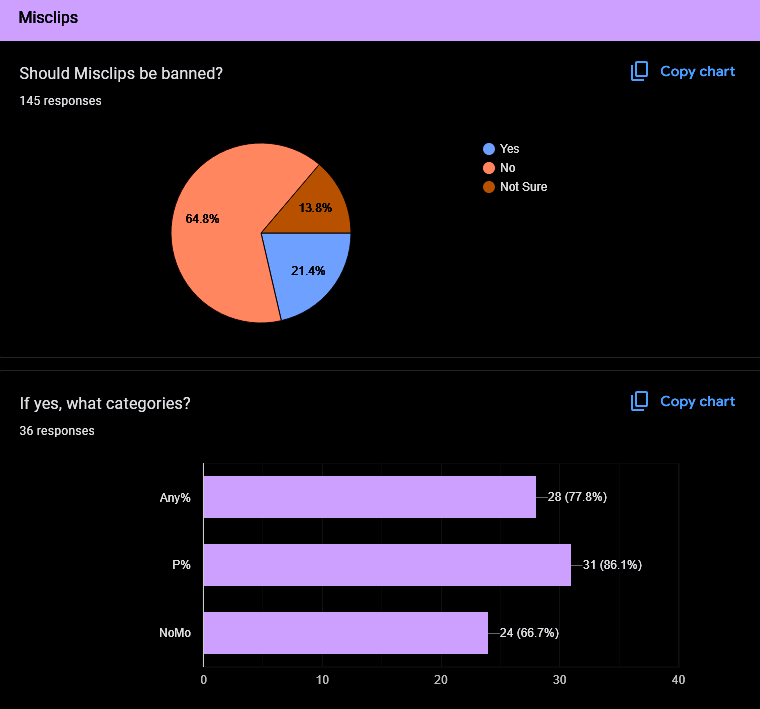Click the "Misclips" section header text
This screenshot has width=760, height=709.
[48, 18]
